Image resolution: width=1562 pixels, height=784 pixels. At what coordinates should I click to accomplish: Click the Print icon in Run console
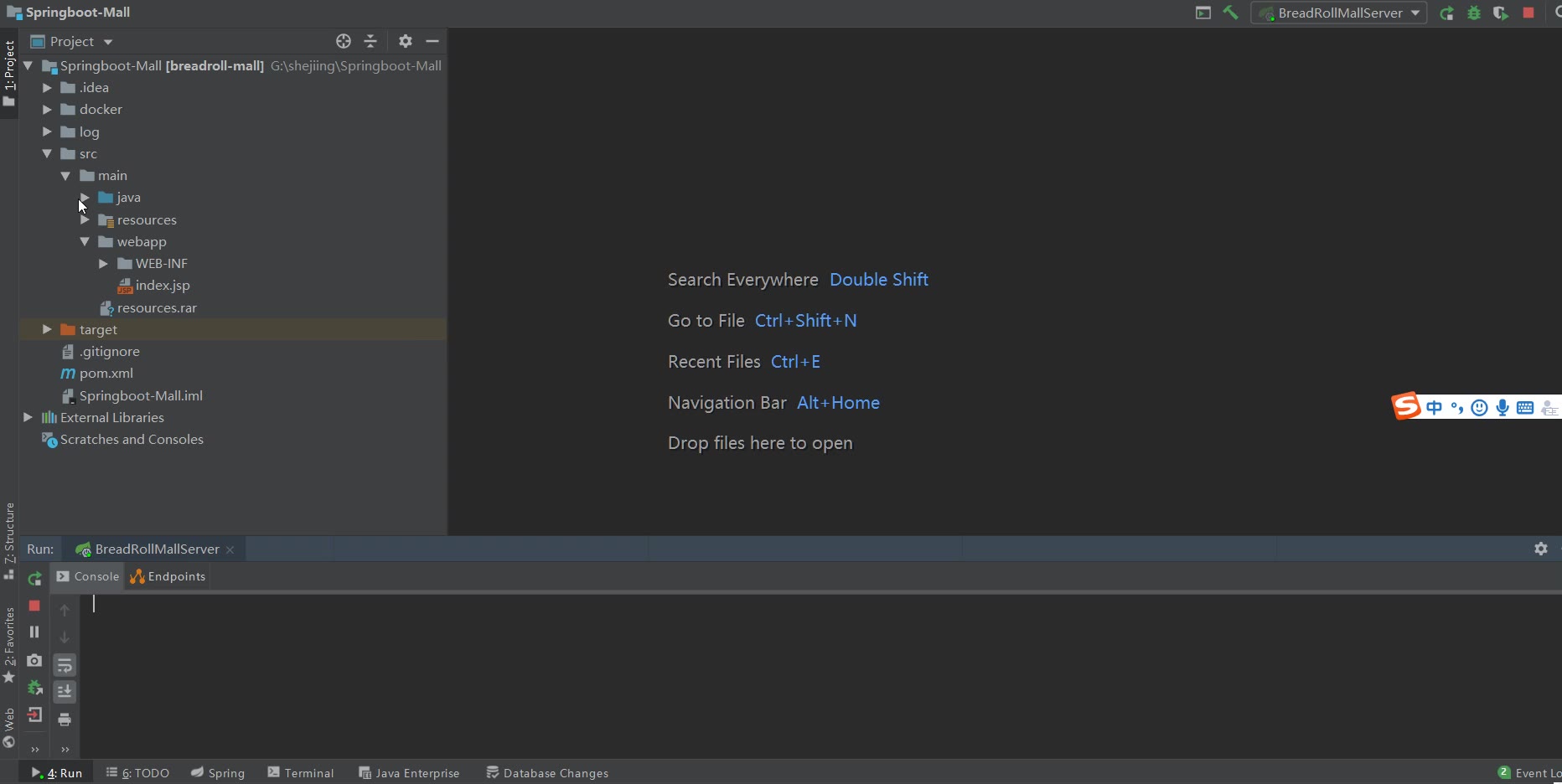coord(65,720)
